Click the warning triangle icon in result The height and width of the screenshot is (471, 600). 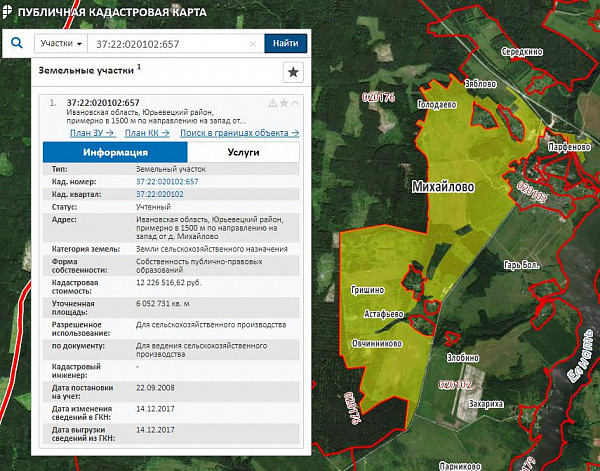tap(273, 103)
